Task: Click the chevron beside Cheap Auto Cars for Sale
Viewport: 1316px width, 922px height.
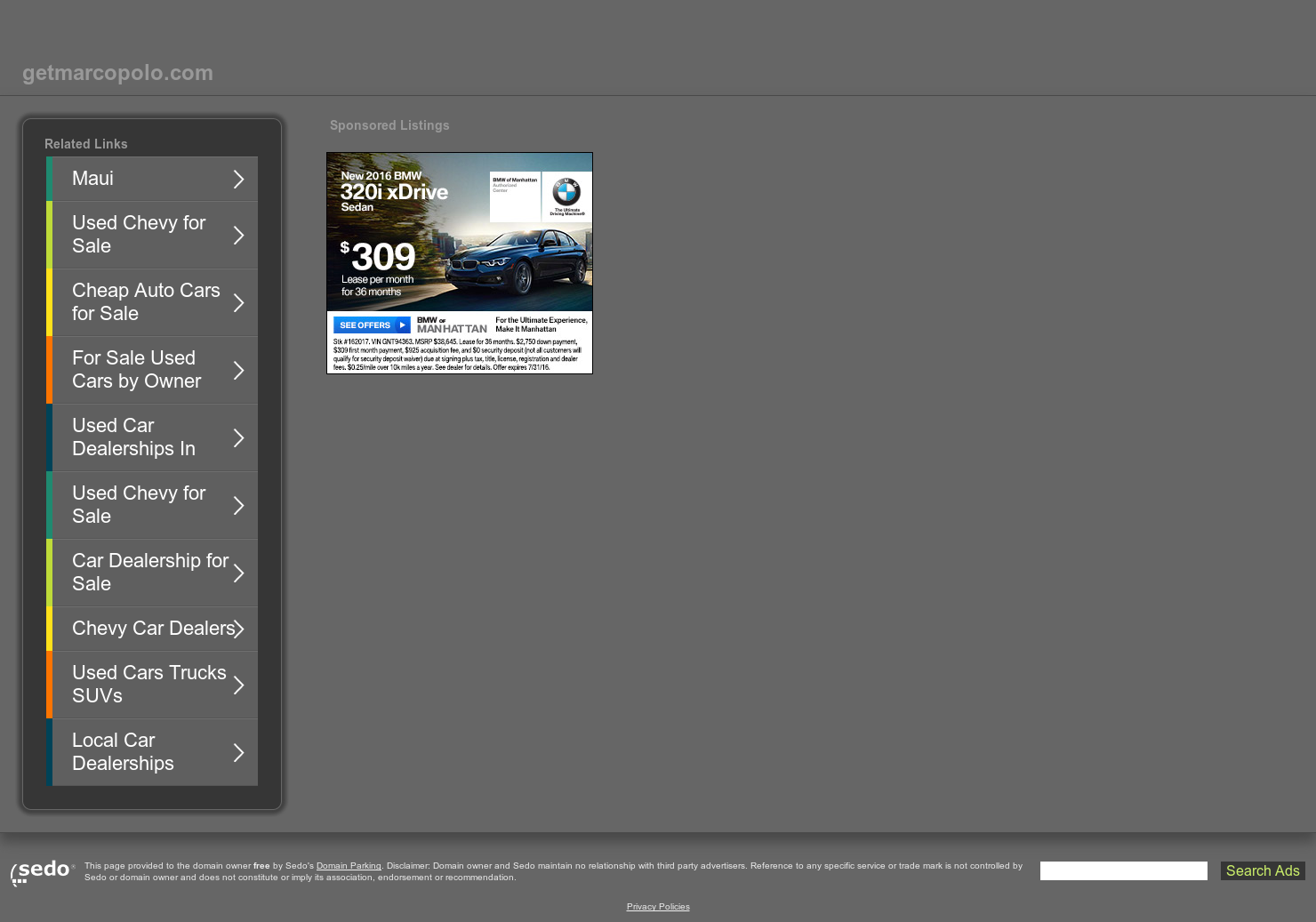Action: [238, 303]
